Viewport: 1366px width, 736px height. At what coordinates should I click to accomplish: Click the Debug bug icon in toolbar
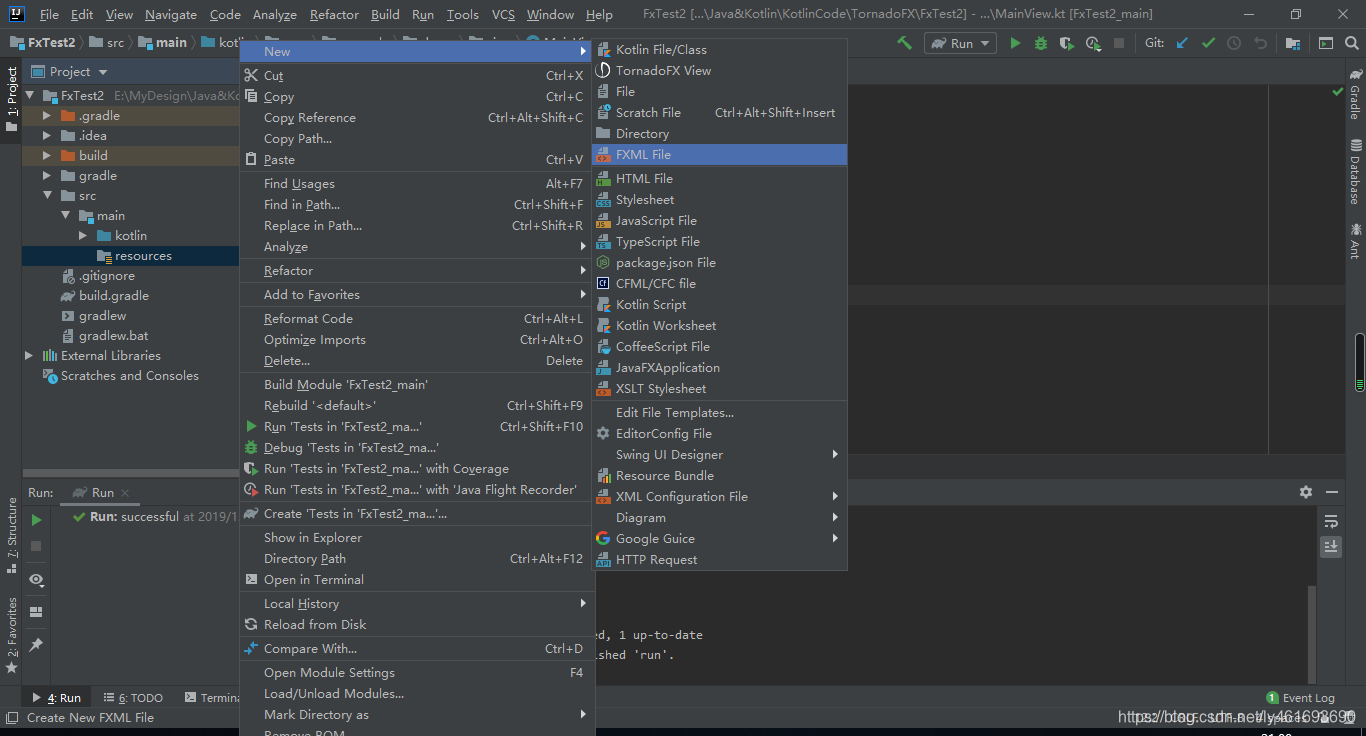click(x=1041, y=43)
